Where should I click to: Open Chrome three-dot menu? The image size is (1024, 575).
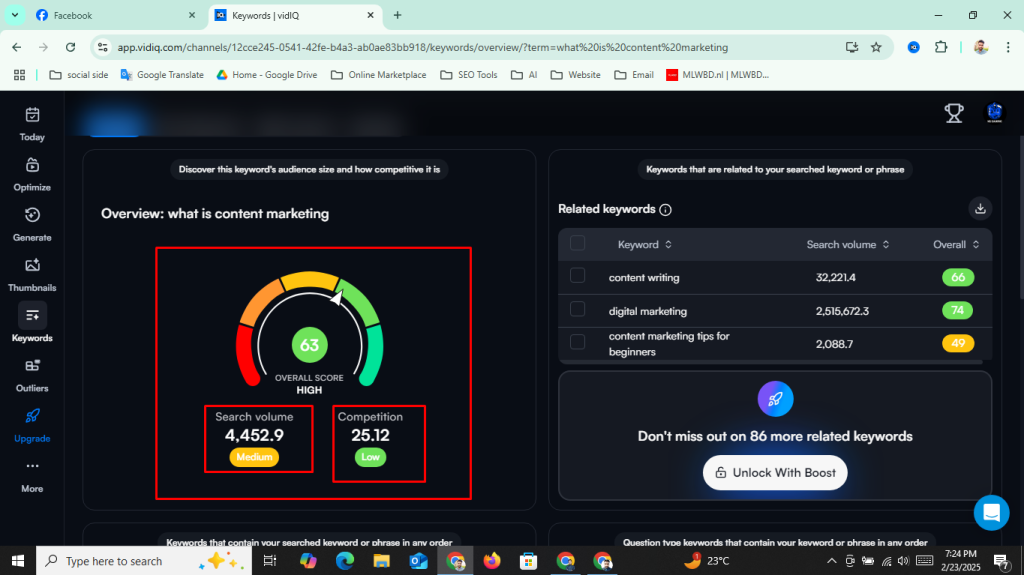point(1008,47)
